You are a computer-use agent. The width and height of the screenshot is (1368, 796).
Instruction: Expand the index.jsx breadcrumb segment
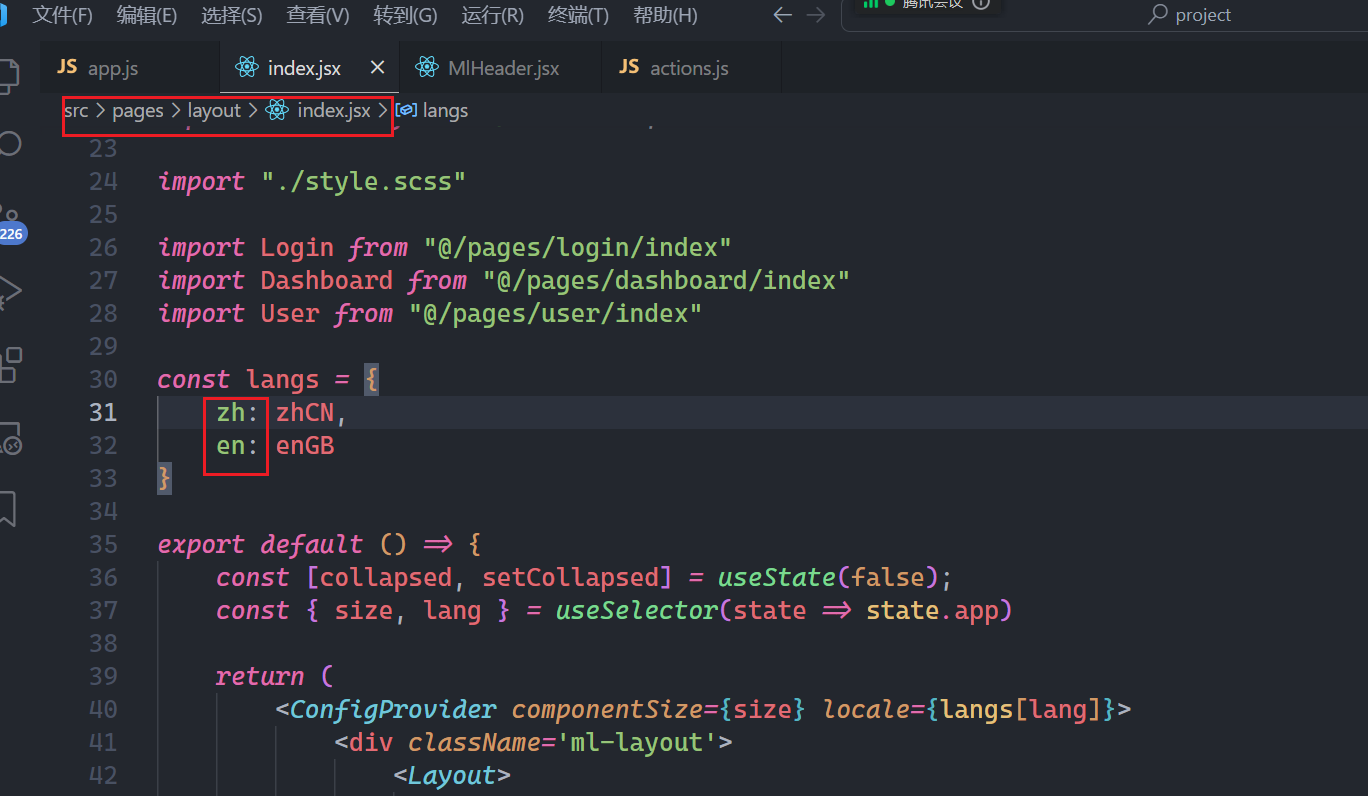point(319,111)
